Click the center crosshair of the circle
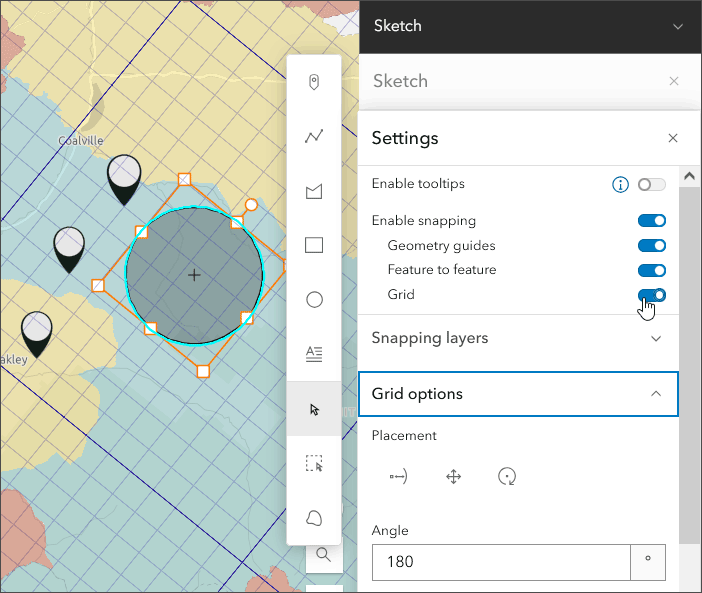The width and height of the screenshot is (702, 593). point(194,275)
